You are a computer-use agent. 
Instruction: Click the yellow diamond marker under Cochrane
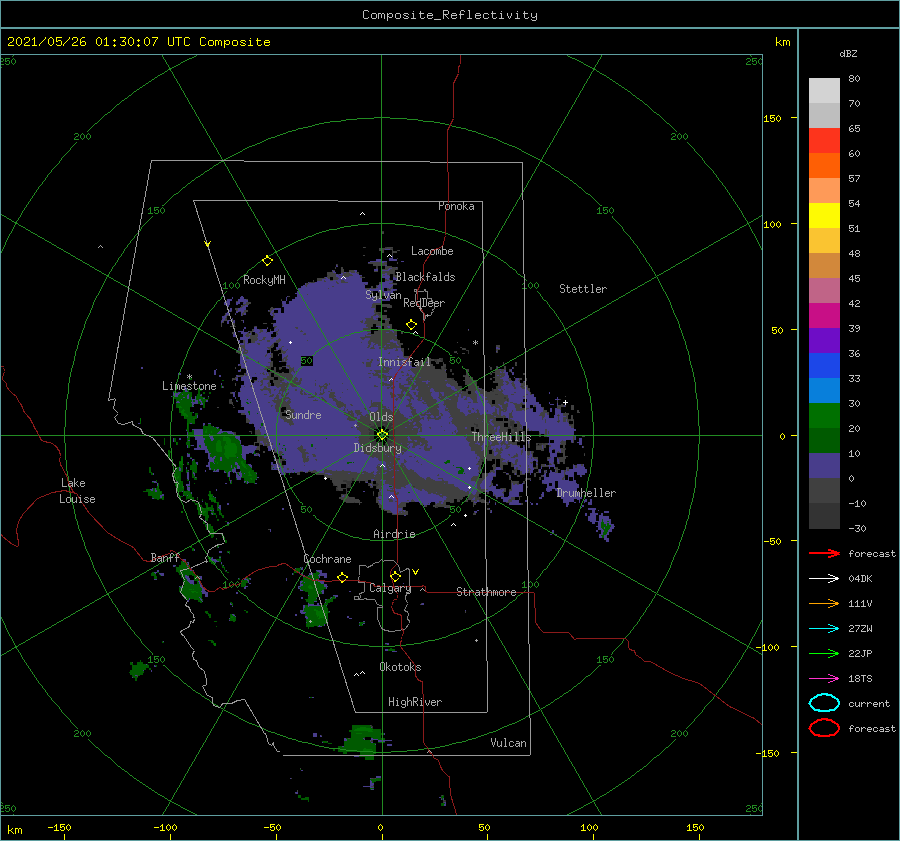click(x=342, y=577)
